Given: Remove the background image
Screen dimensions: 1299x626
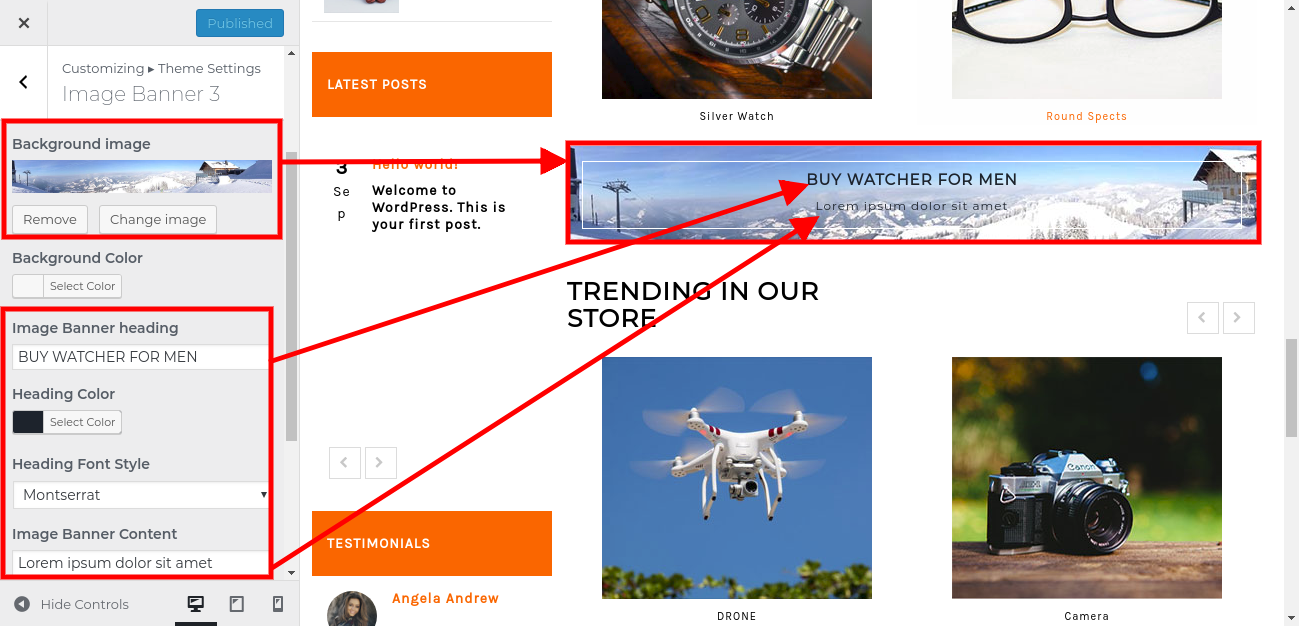Looking at the screenshot, I should point(50,219).
